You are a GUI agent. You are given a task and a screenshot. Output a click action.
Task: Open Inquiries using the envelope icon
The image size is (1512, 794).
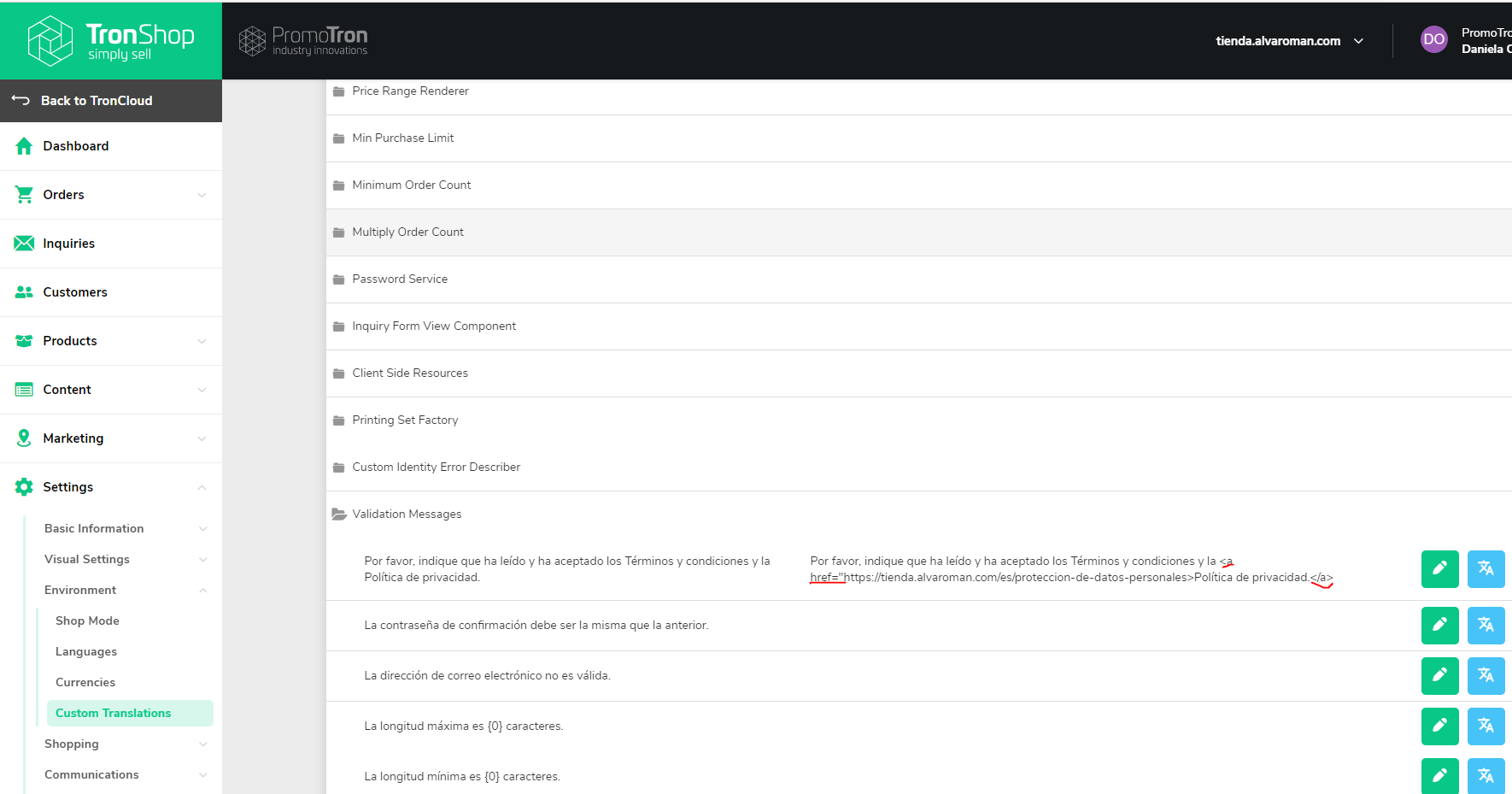coord(24,243)
